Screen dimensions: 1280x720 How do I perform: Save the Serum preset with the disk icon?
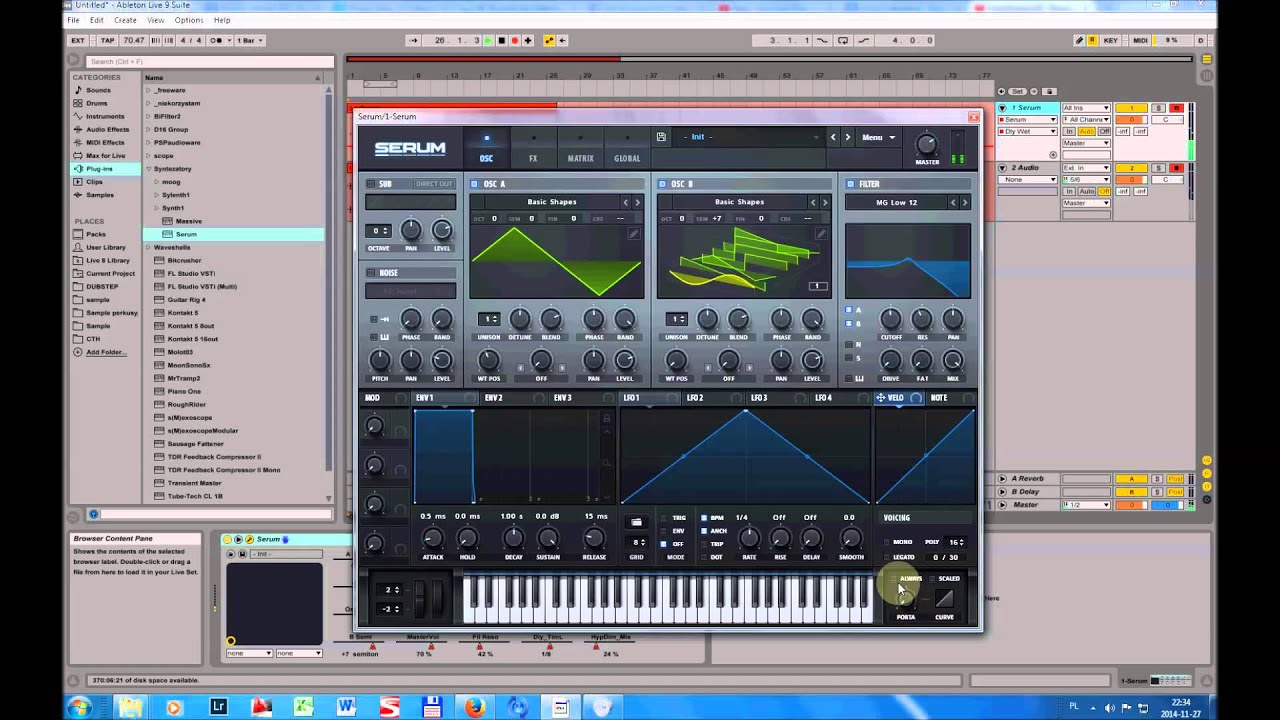661,137
